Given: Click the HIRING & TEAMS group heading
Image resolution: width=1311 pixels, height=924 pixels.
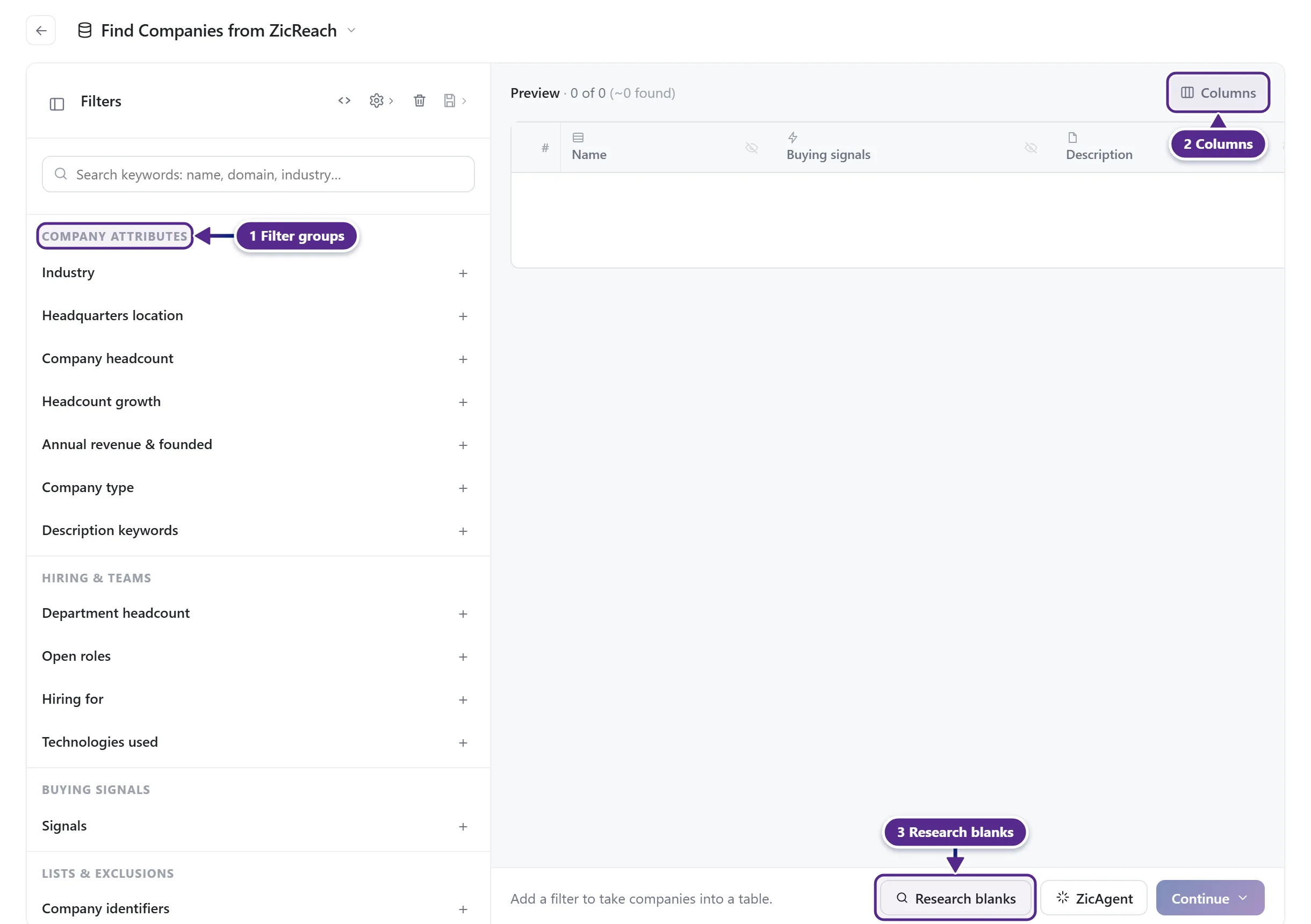Looking at the screenshot, I should tap(97, 578).
